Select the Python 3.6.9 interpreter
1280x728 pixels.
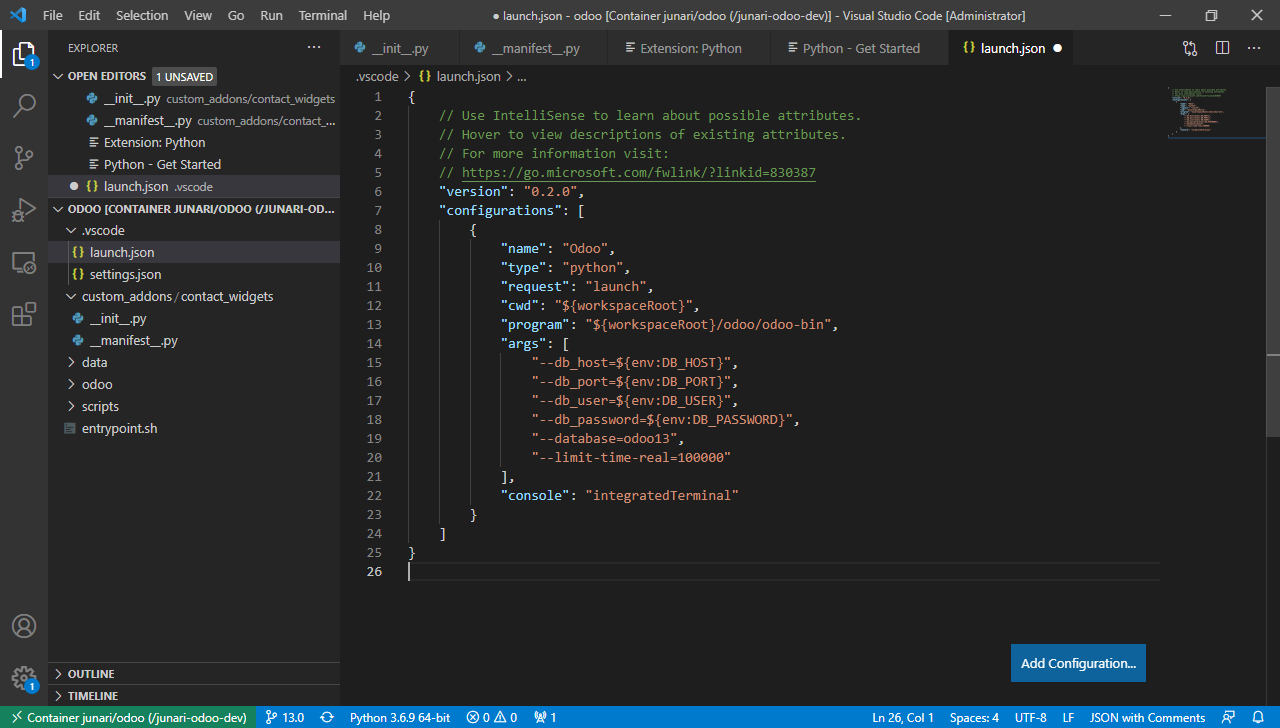pyautogui.click(x=399, y=717)
